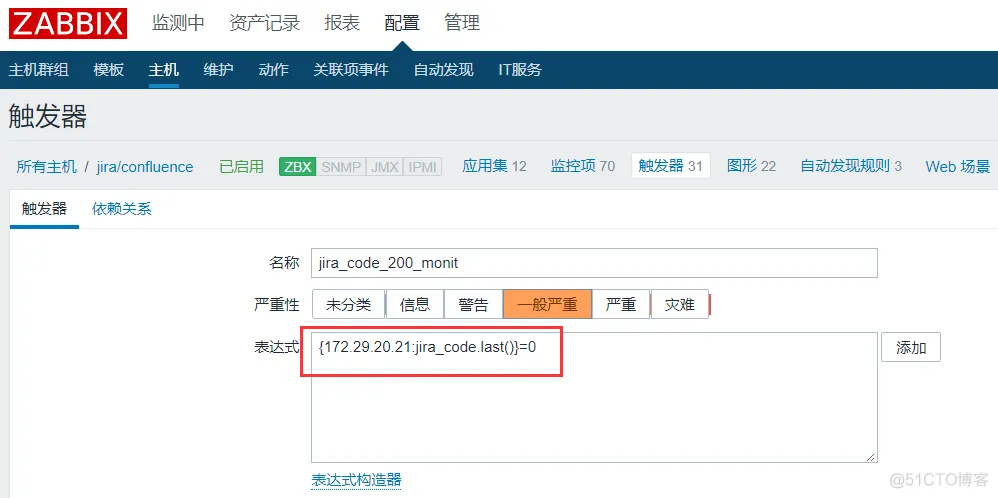Grab the expression textarea resize handle
The width and height of the screenshot is (998, 498).
pos(870,456)
